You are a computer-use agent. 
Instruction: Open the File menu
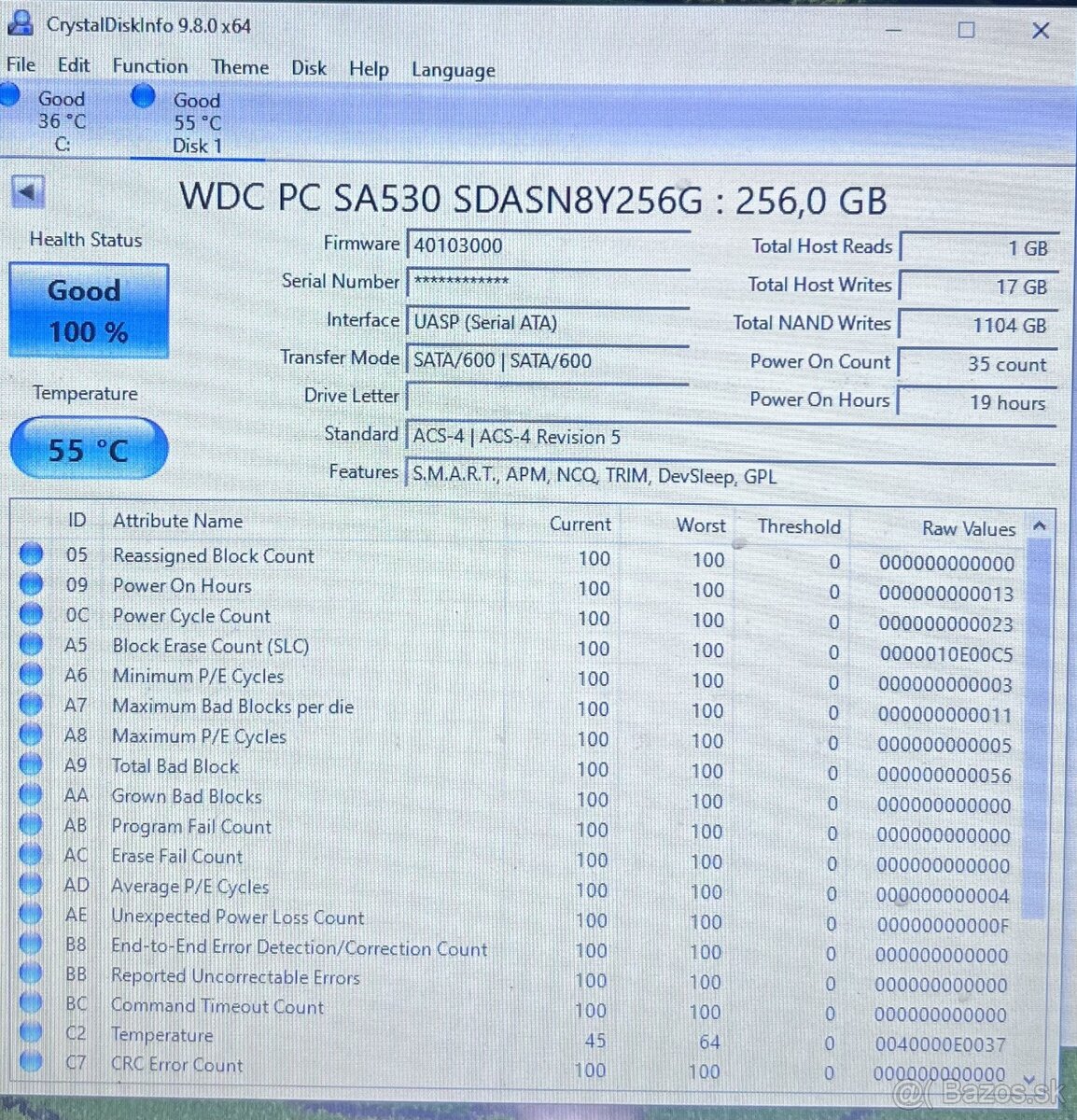tap(21, 65)
